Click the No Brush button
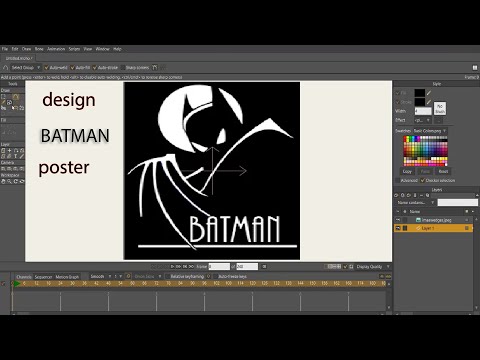This screenshot has width=480, height=360. (440, 109)
